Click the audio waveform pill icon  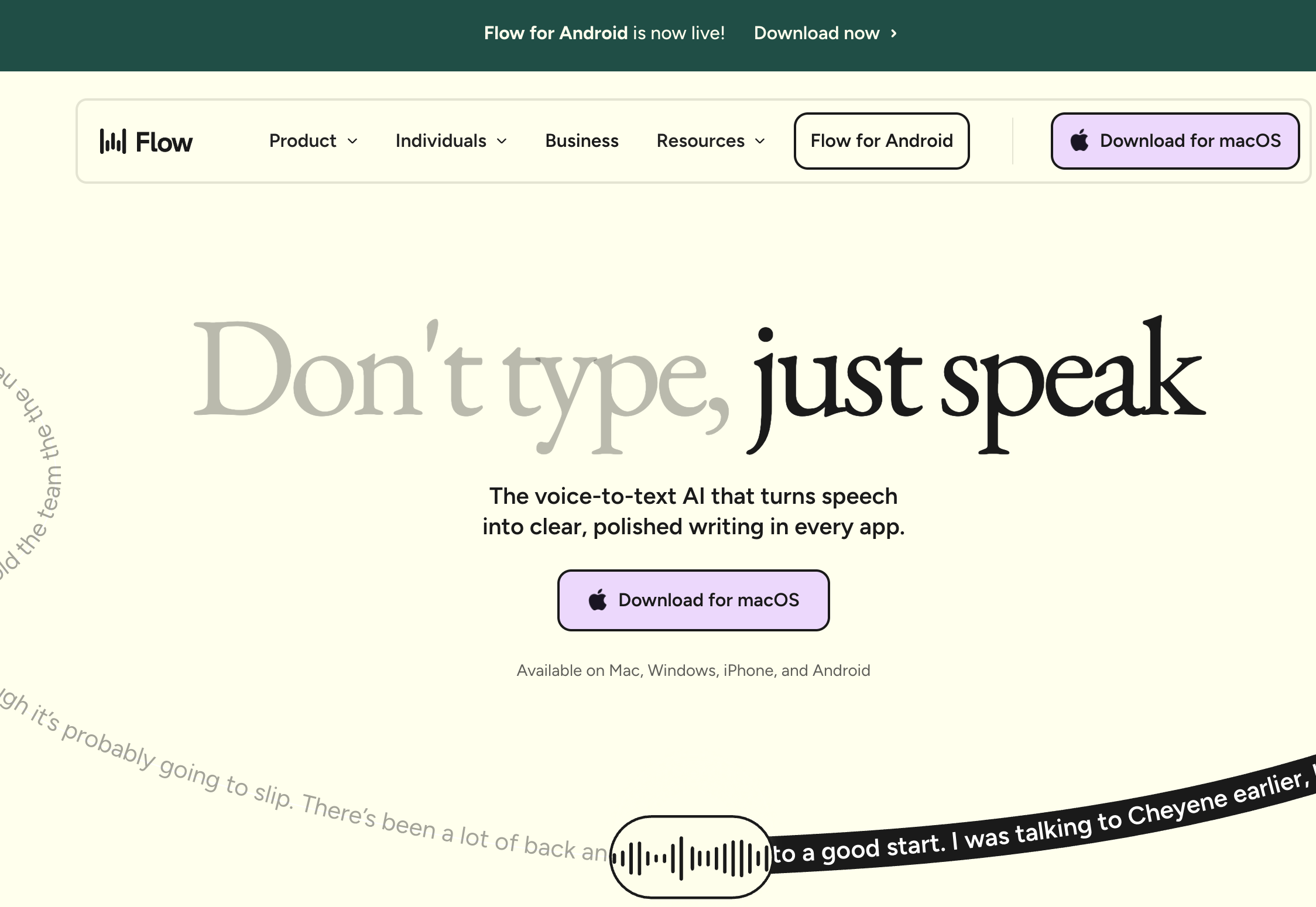point(690,858)
